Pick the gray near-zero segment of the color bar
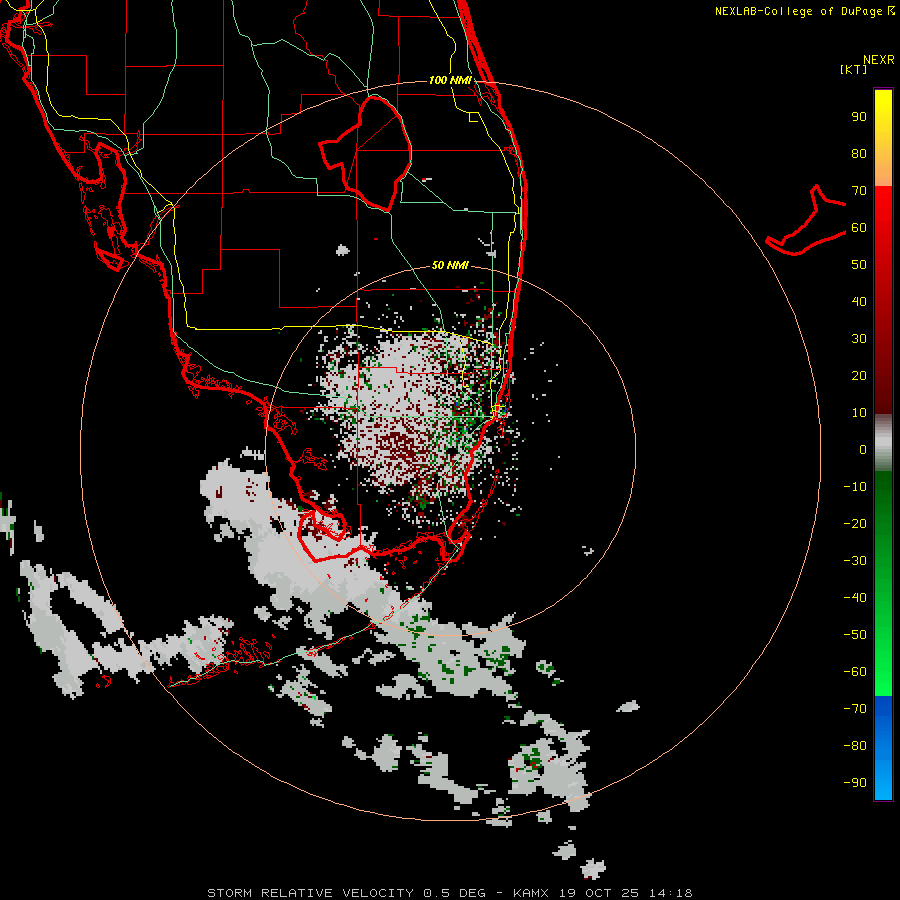Screen dimensions: 900x900 (883, 443)
